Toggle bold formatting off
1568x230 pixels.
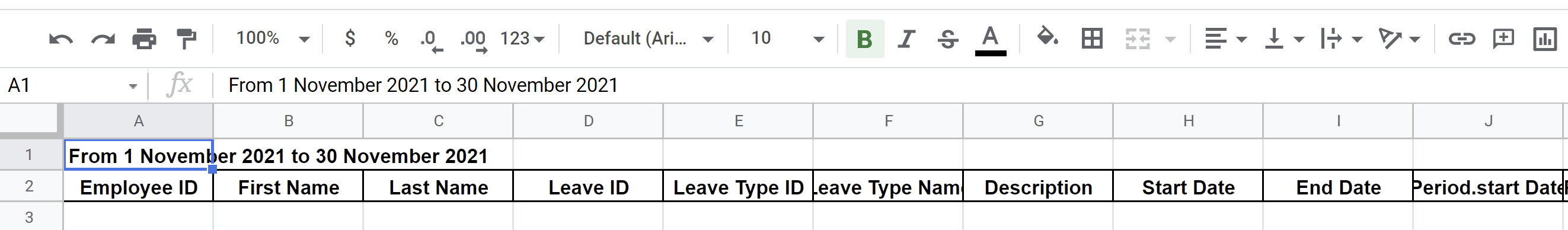pyautogui.click(x=864, y=39)
